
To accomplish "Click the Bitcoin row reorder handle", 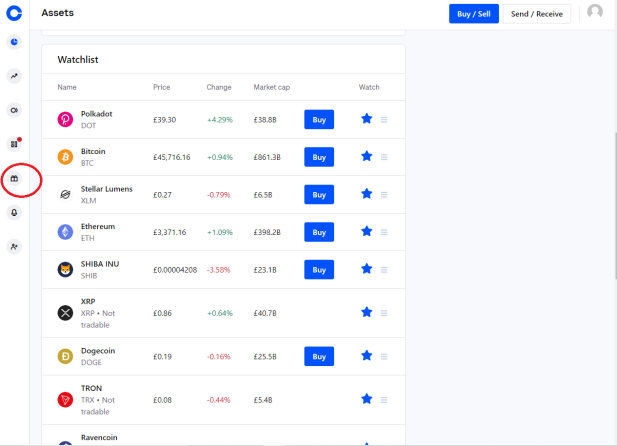I will pyautogui.click(x=384, y=157).
